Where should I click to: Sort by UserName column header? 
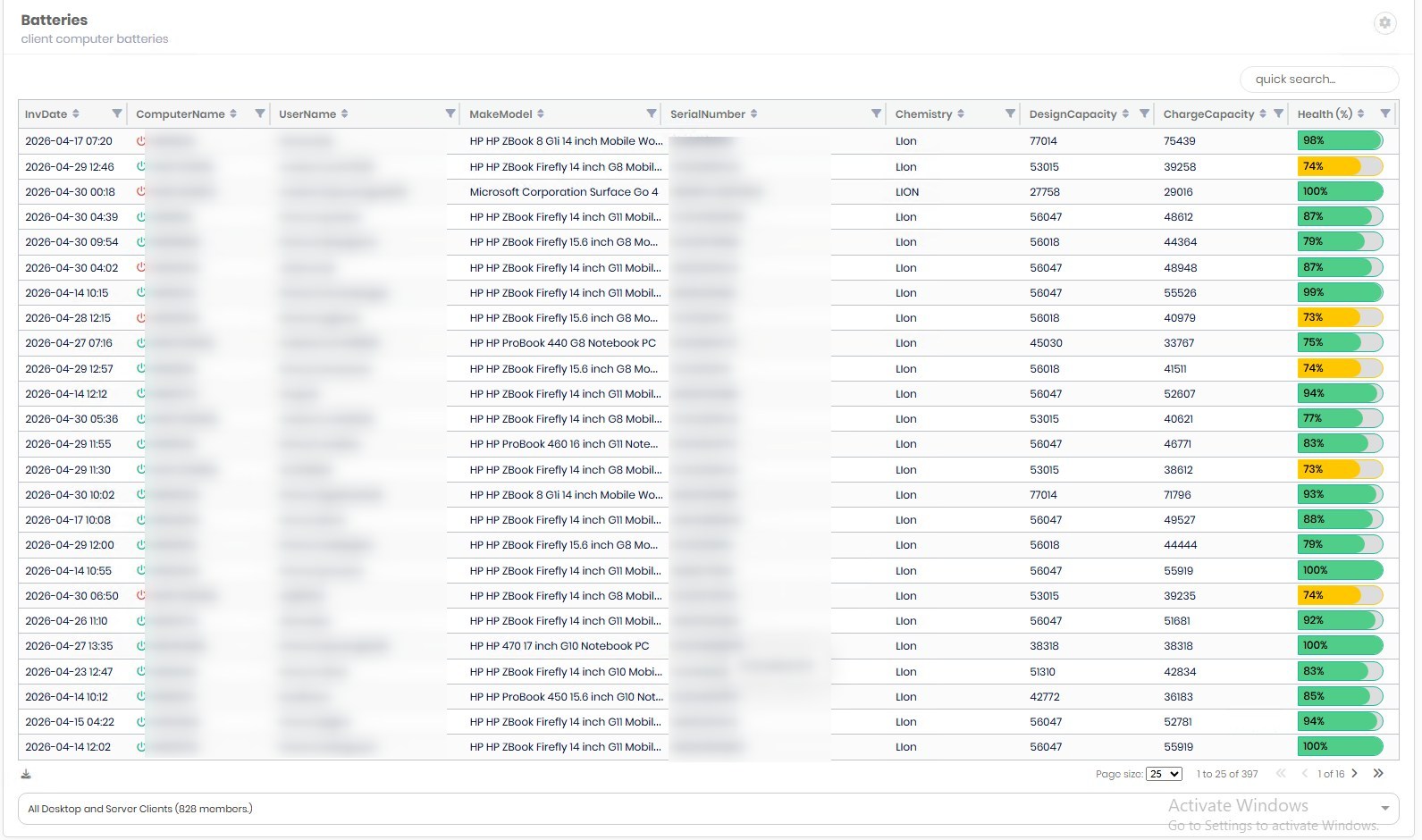coord(307,113)
